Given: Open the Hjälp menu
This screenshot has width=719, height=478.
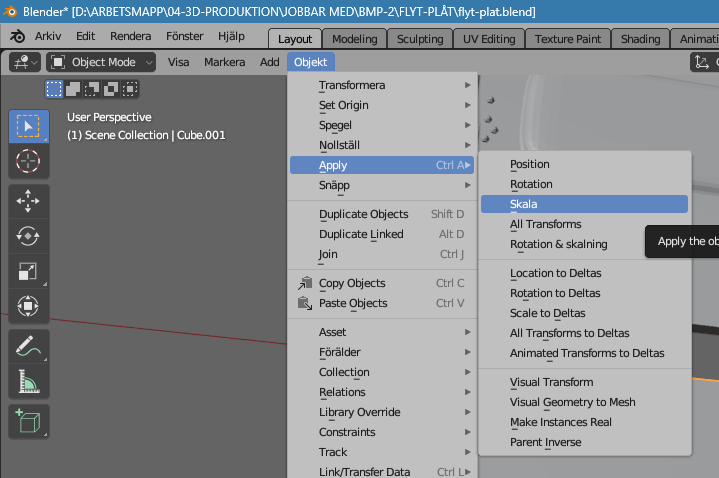Looking at the screenshot, I should (x=231, y=36).
